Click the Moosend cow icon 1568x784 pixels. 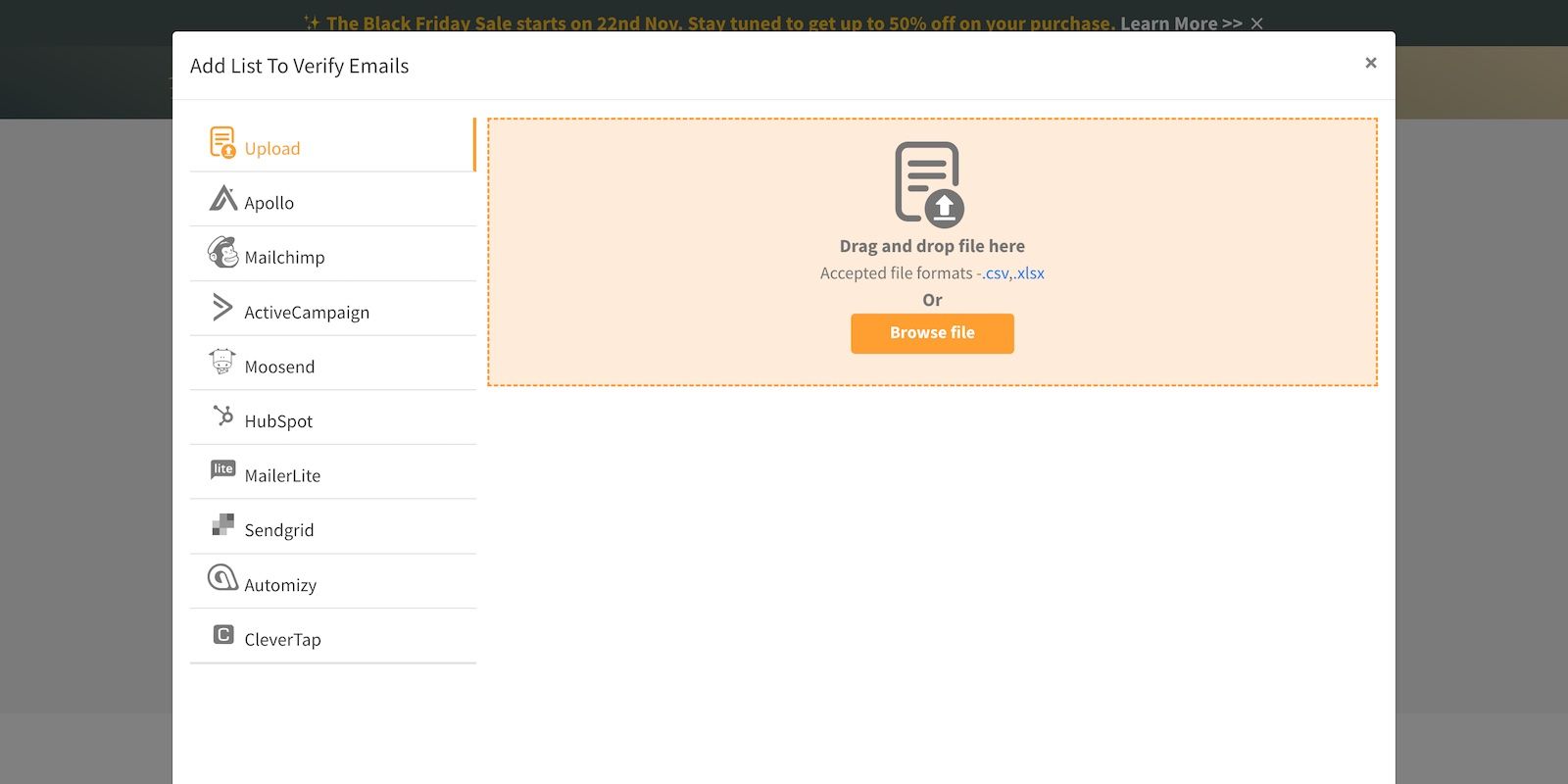tap(222, 362)
